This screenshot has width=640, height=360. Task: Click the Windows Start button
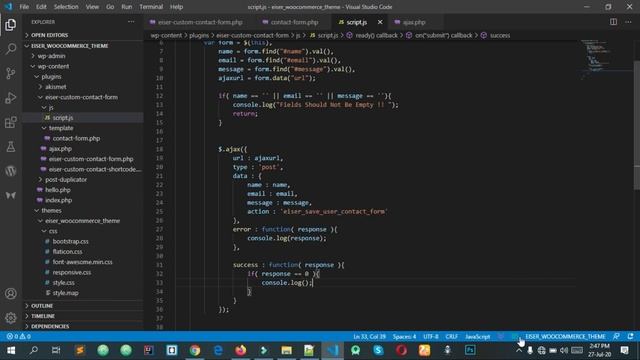pos(11,350)
